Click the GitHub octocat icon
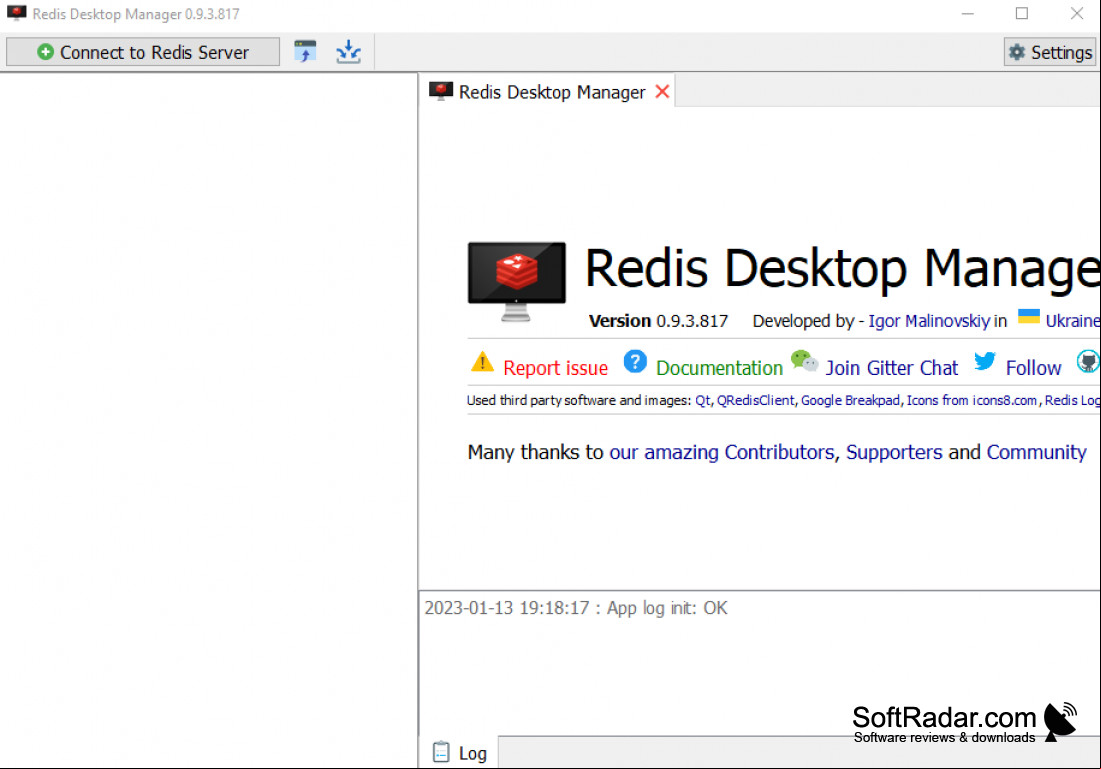 point(1088,362)
